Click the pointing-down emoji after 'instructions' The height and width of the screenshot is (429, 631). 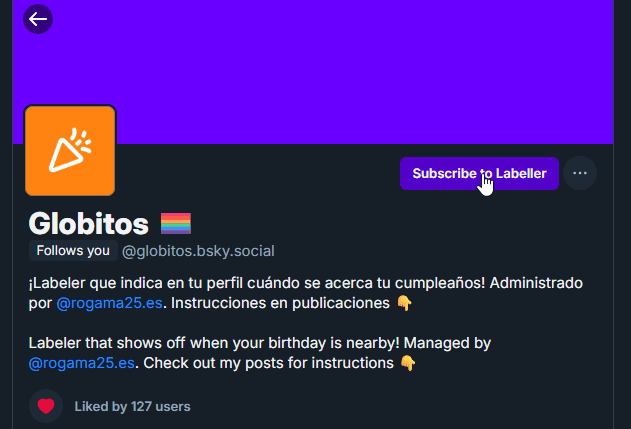(408, 363)
